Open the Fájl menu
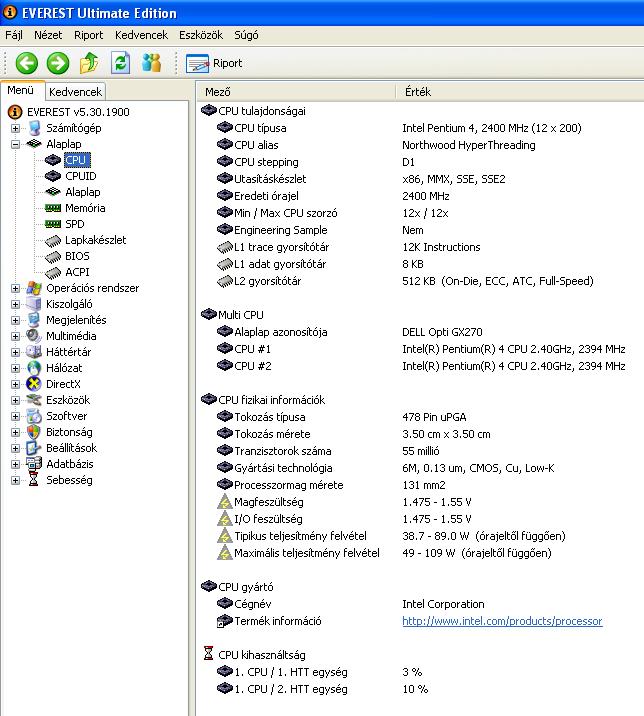644x716 pixels. [x=14, y=35]
